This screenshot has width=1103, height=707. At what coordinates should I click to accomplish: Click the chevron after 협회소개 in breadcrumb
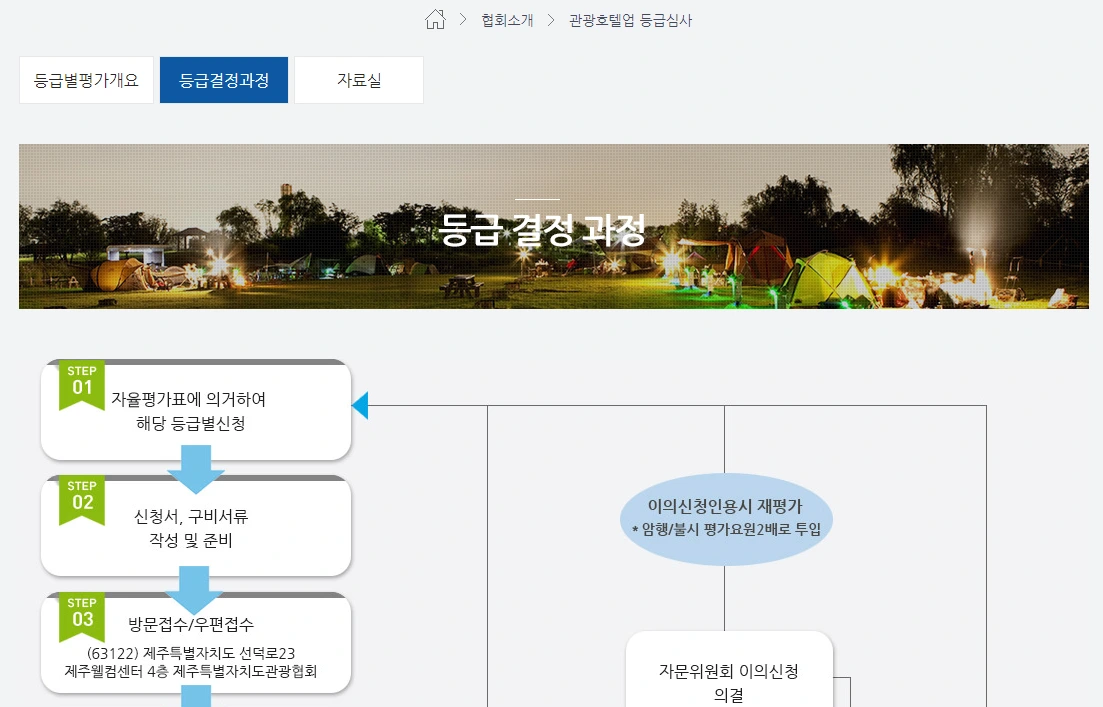tap(549, 19)
